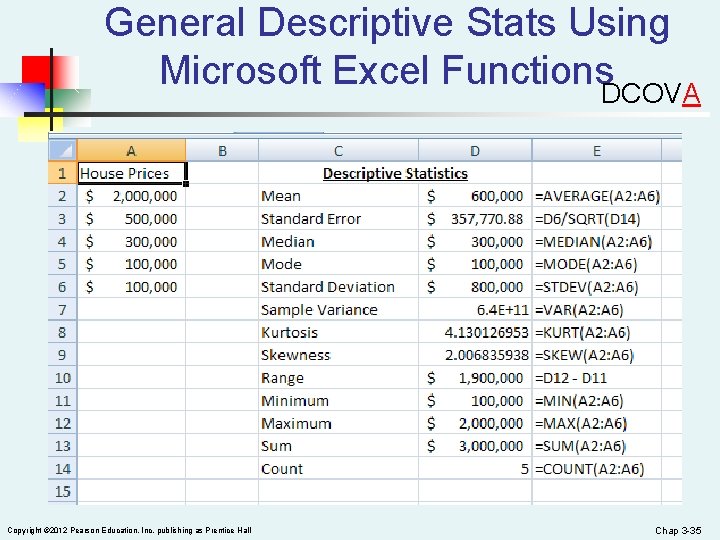Screen dimensions: 720x540
Task: Click the 100,000 cell in row 5 column A
Action: (x=132, y=264)
